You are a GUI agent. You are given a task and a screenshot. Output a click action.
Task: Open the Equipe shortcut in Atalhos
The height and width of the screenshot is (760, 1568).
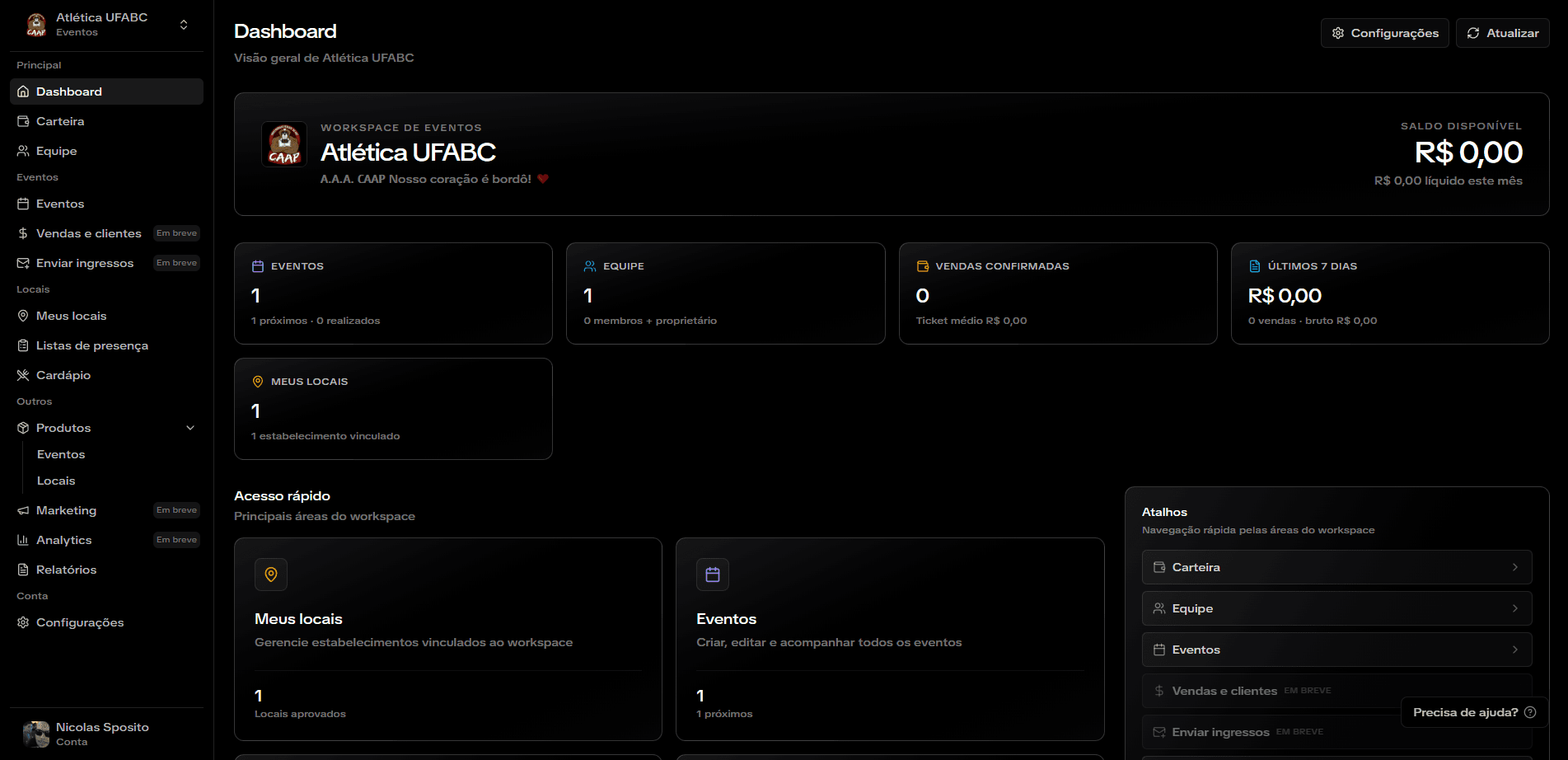(1336, 608)
